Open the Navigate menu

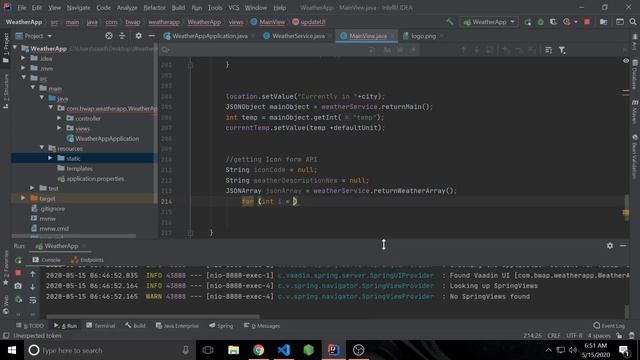78,8
